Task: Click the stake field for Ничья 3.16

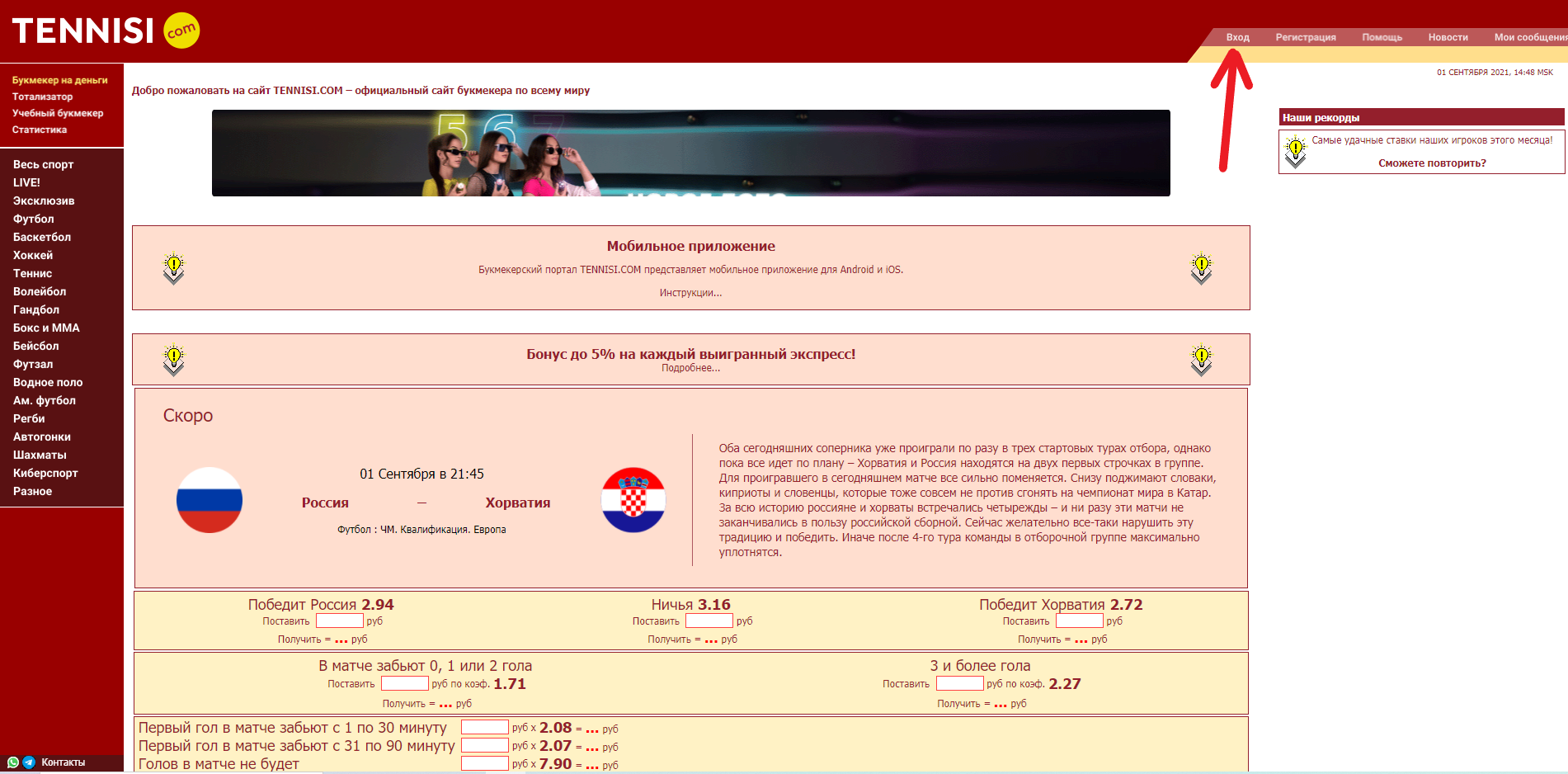Action: point(709,621)
